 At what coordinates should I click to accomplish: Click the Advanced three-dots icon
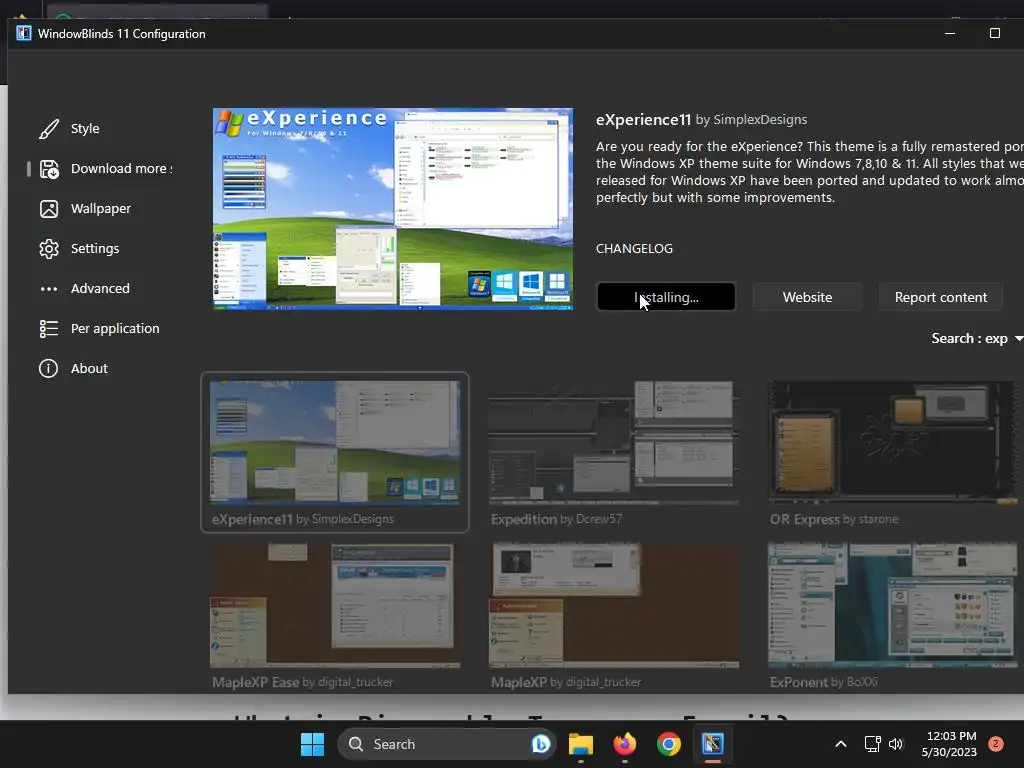pos(49,289)
